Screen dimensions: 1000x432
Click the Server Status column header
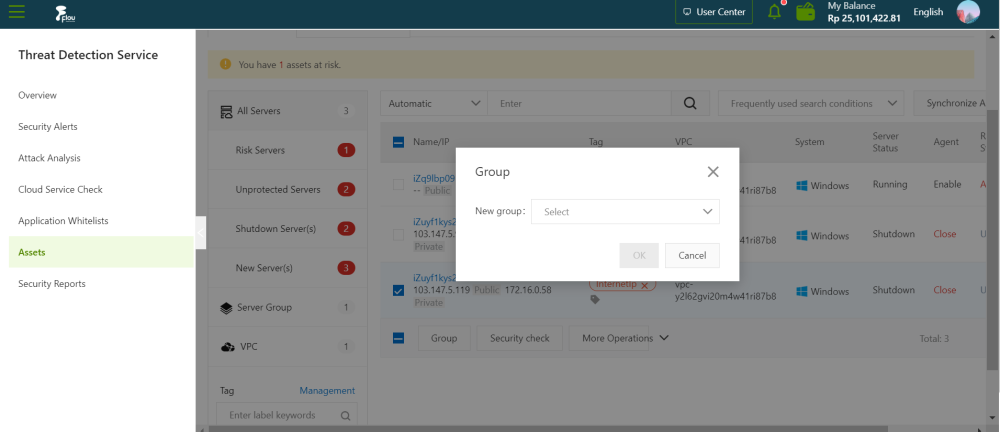click(886, 142)
